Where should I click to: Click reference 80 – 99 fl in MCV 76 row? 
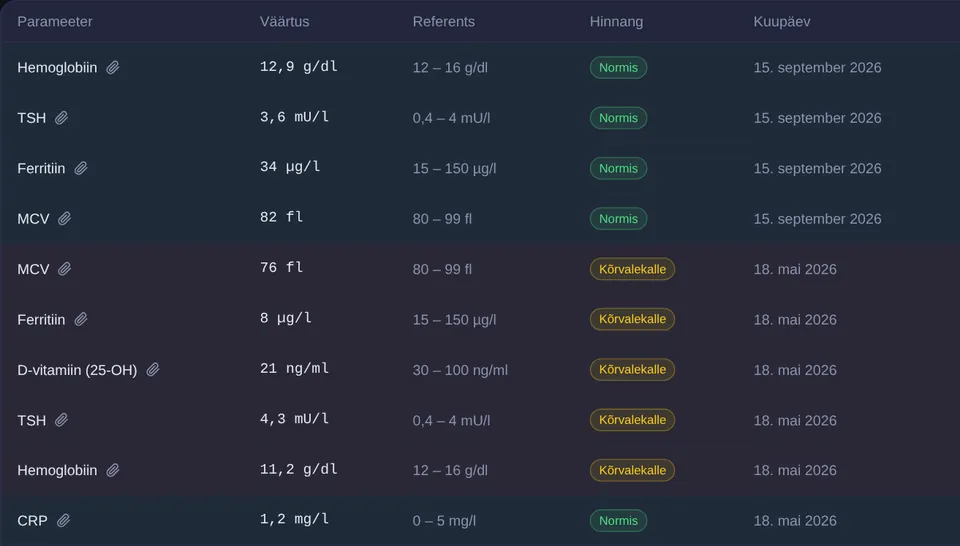442,269
